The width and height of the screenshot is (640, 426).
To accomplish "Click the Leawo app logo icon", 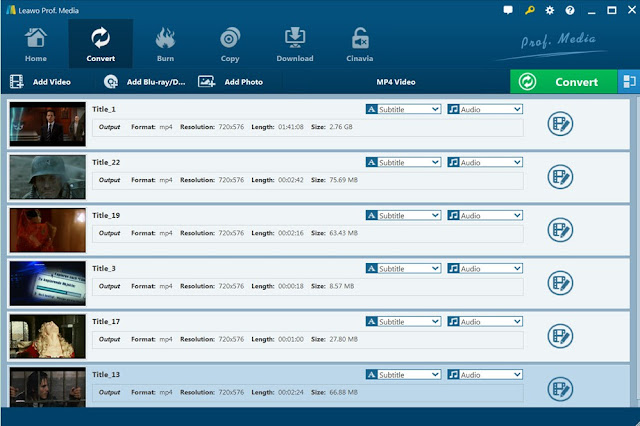I will 11,10.
